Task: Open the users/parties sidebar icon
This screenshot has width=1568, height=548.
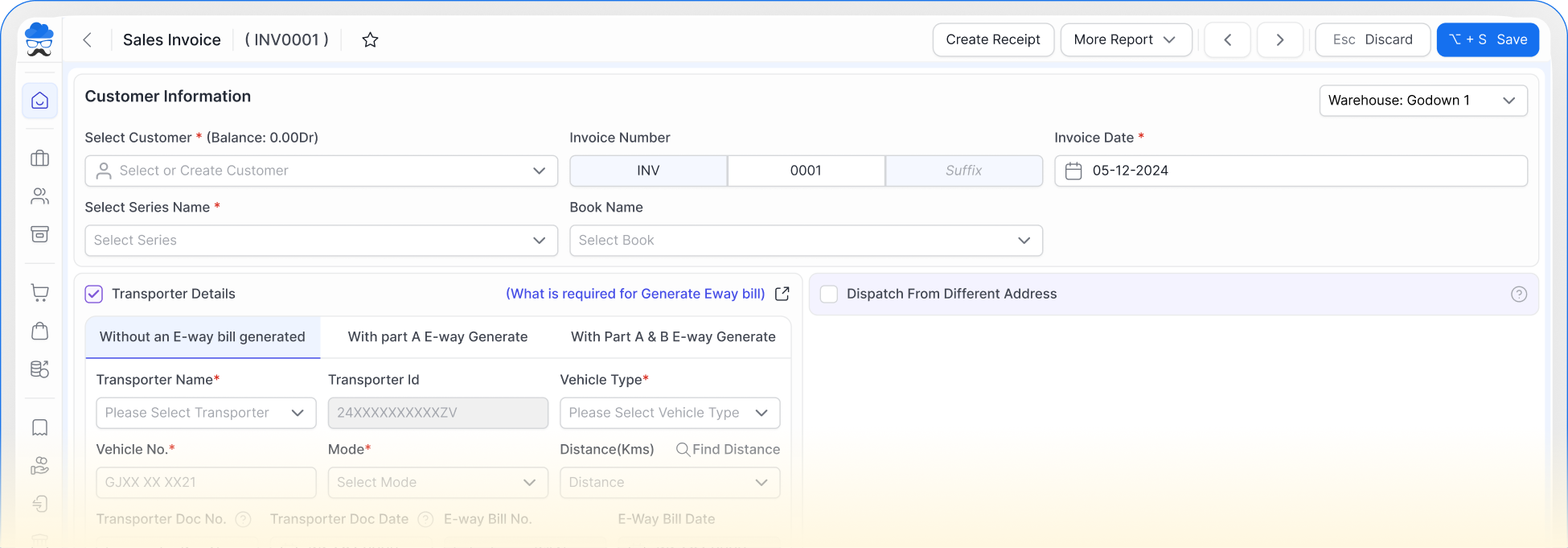Action: coord(39,196)
